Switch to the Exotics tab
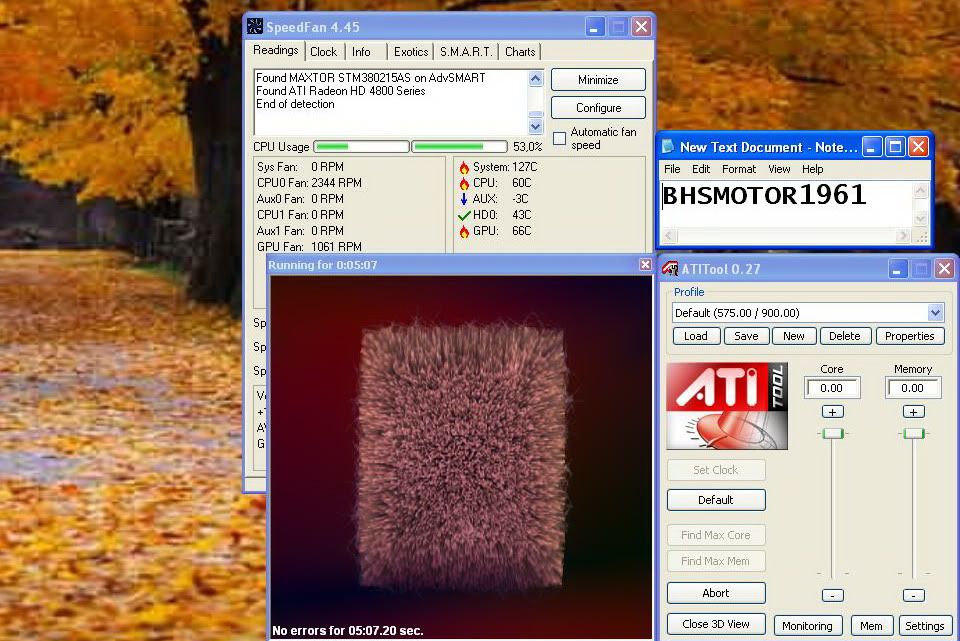 coord(411,52)
